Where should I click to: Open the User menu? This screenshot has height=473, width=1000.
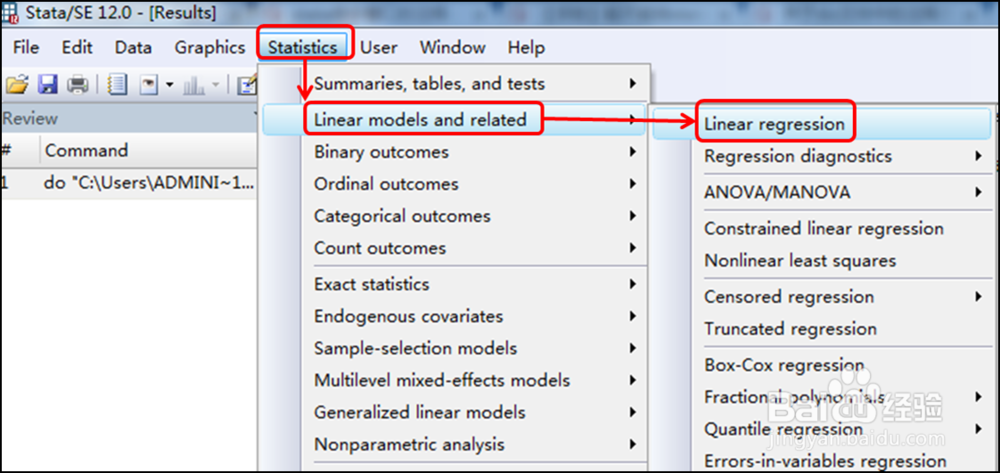379,47
